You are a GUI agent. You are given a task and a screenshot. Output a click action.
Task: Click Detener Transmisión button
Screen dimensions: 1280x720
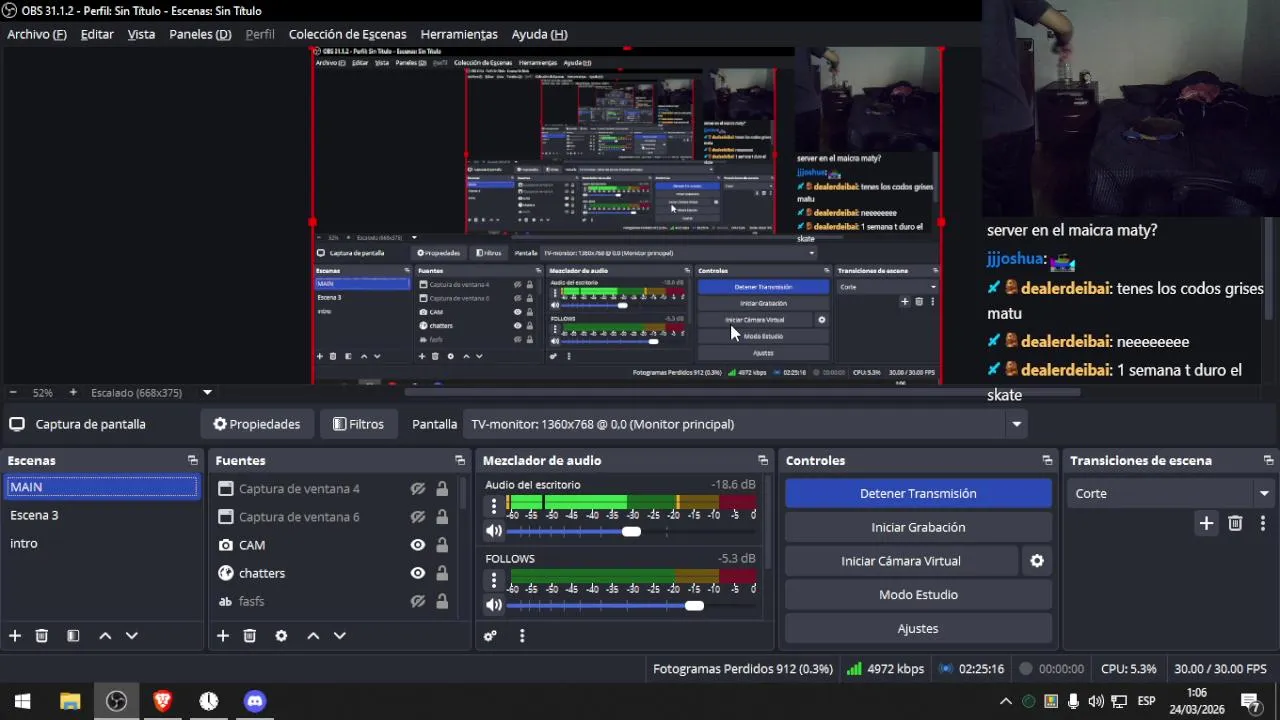pyautogui.click(x=918, y=493)
